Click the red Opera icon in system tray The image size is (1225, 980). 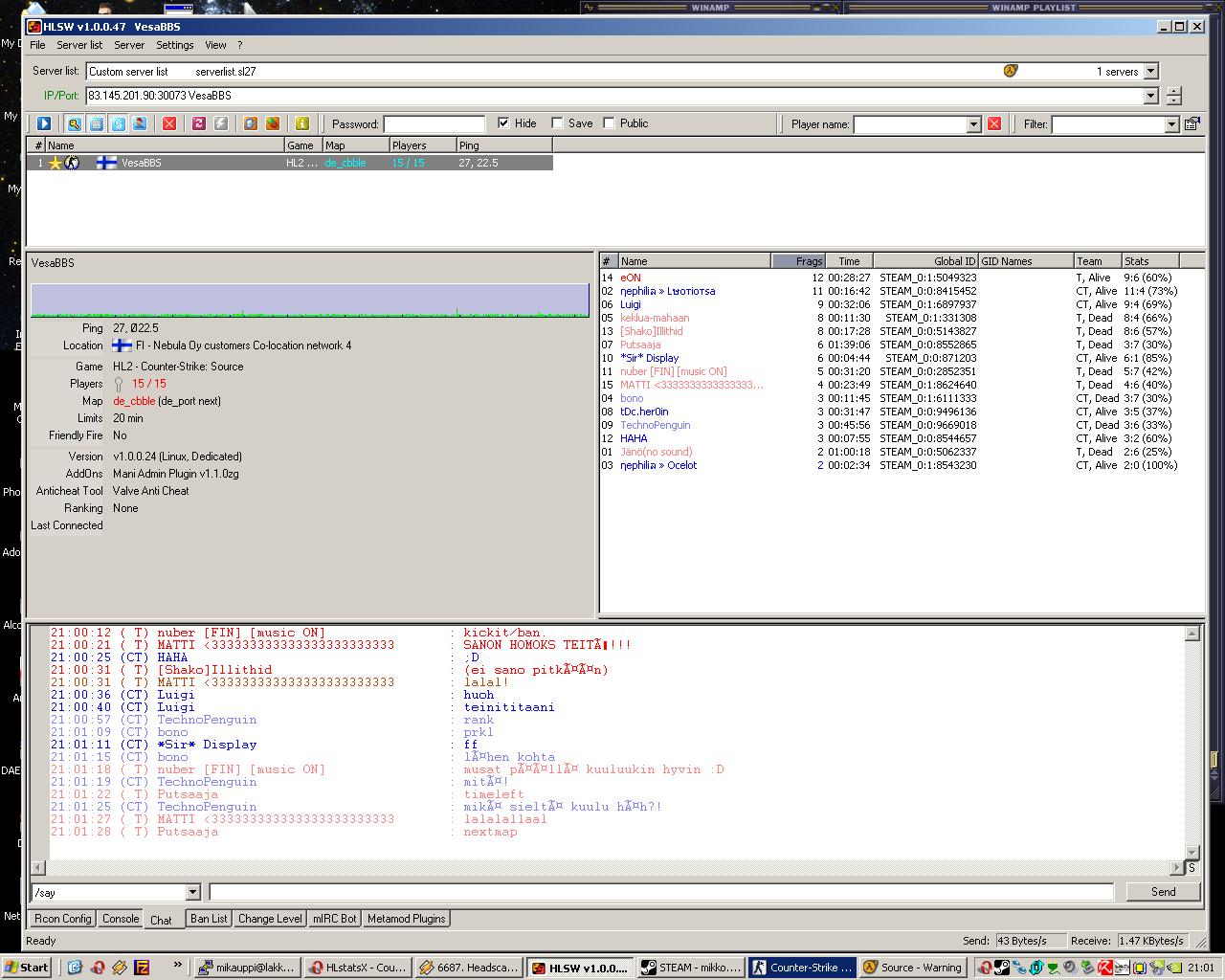pyautogui.click(x=984, y=968)
